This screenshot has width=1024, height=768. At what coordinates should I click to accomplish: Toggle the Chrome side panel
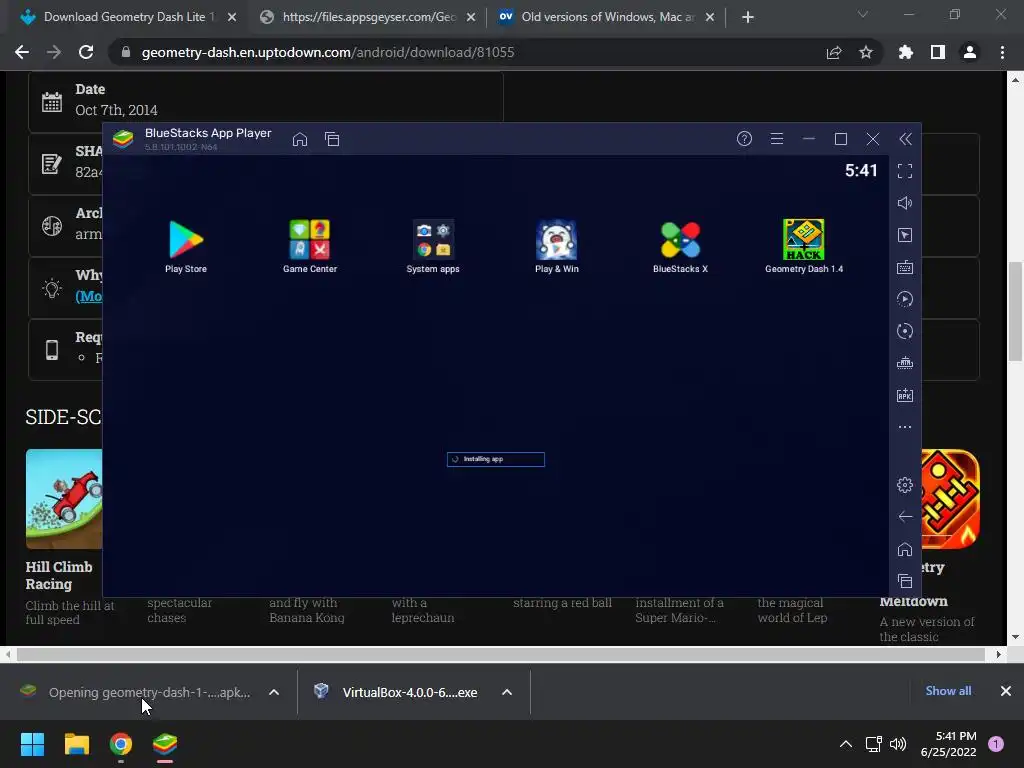[x=938, y=52]
